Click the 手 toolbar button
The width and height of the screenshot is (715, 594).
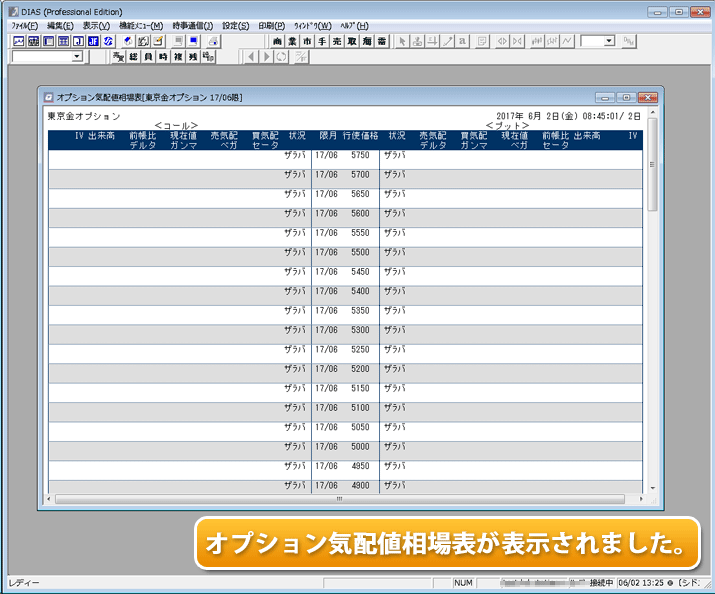coord(323,41)
